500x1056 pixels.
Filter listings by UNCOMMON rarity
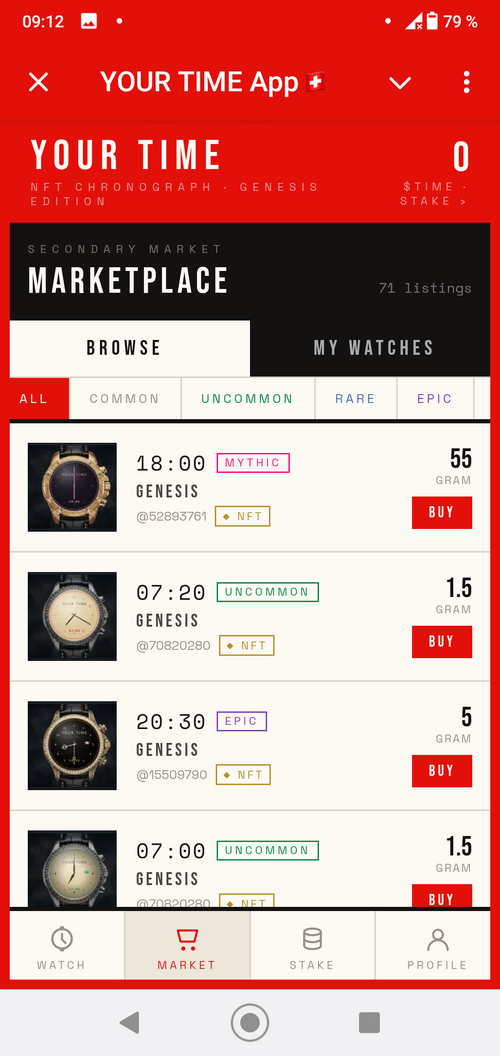[247, 399]
